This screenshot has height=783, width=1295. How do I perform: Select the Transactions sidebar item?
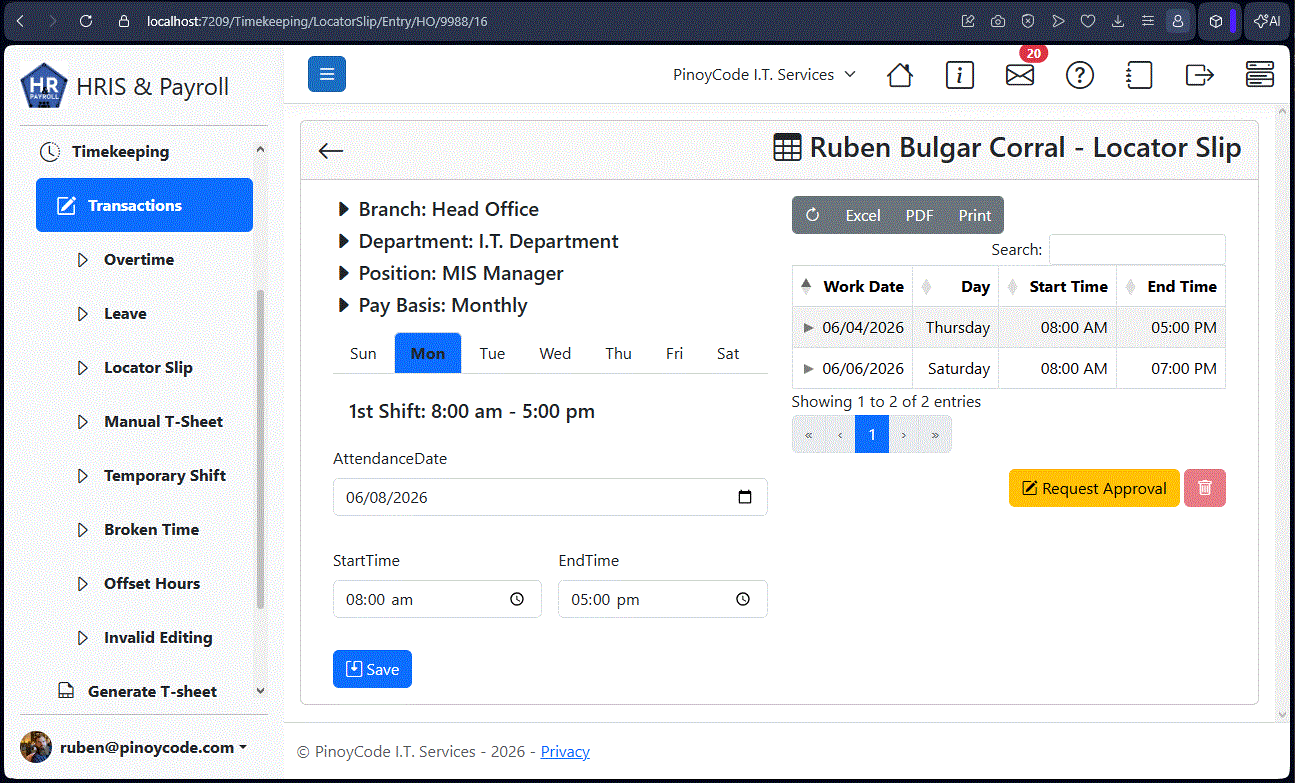(x=144, y=205)
